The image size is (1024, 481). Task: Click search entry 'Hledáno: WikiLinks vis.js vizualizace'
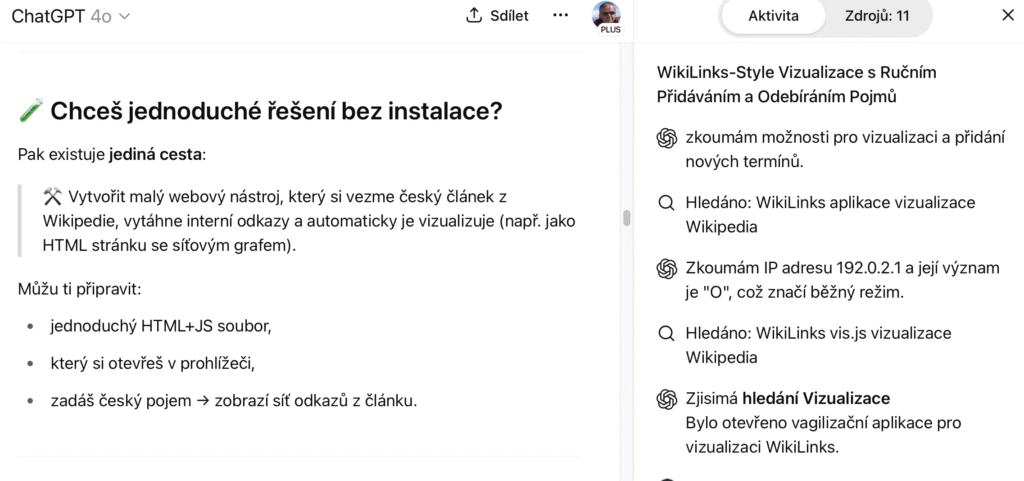click(x=818, y=345)
